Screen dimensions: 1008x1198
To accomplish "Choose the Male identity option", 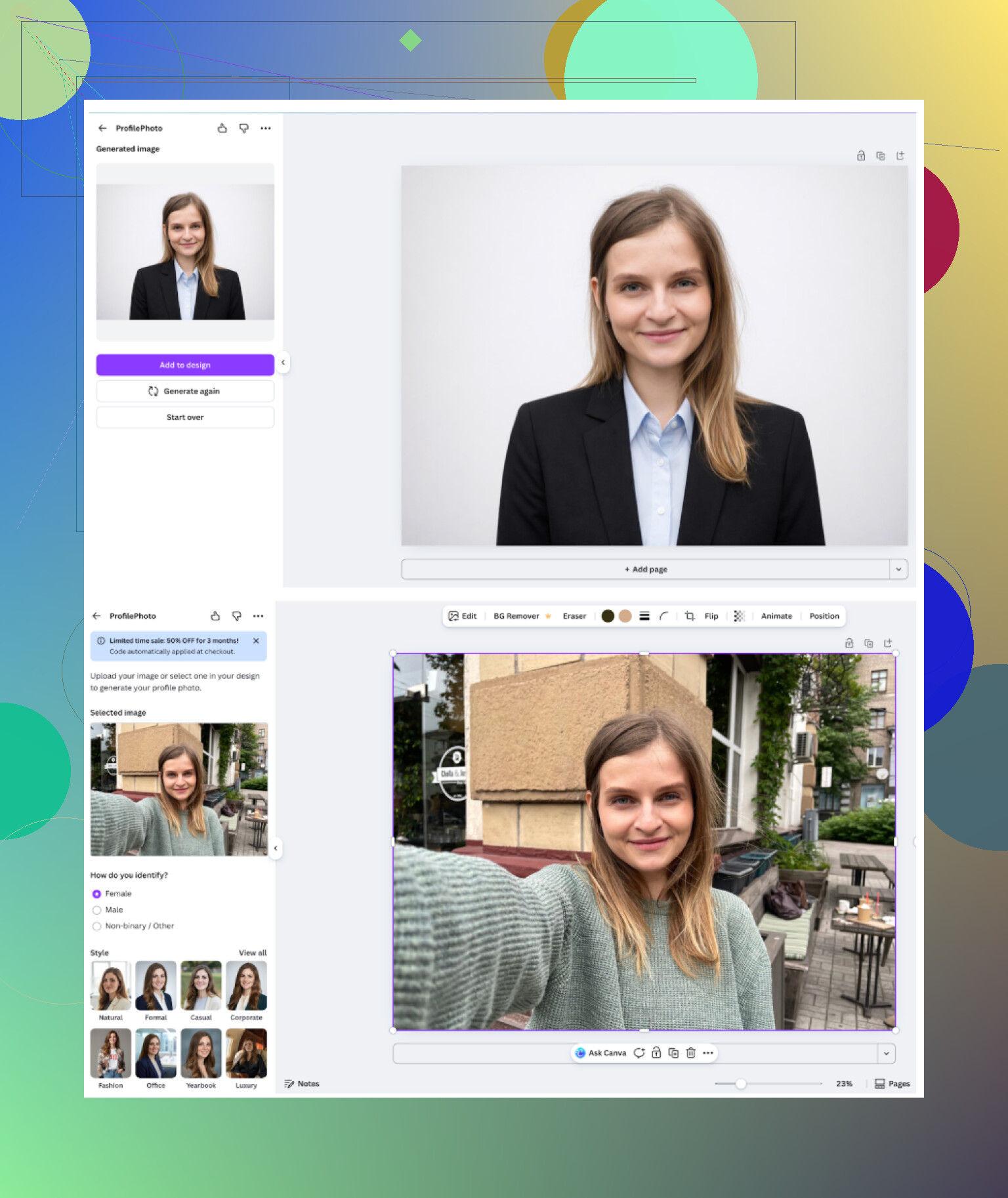I will [x=97, y=910].
